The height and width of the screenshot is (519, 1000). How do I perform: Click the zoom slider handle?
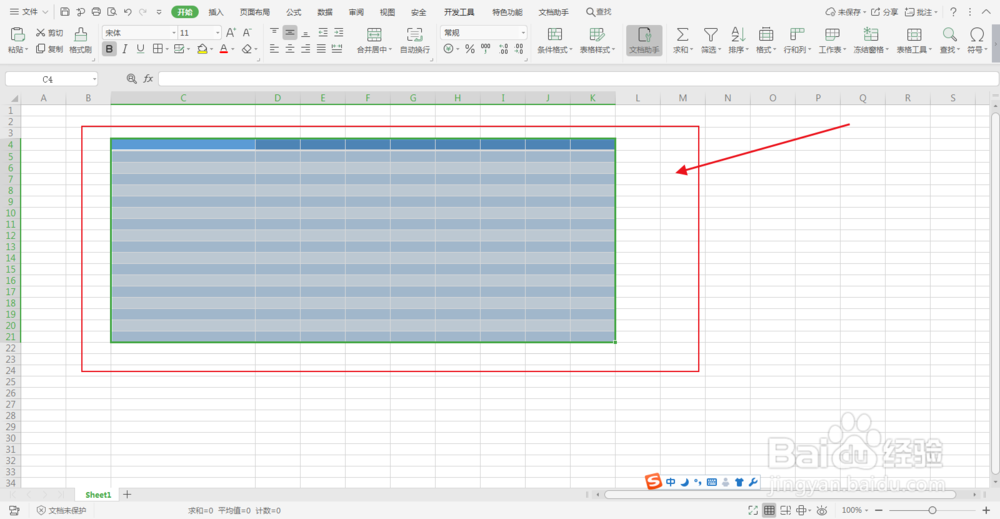(x=932, y=510)
